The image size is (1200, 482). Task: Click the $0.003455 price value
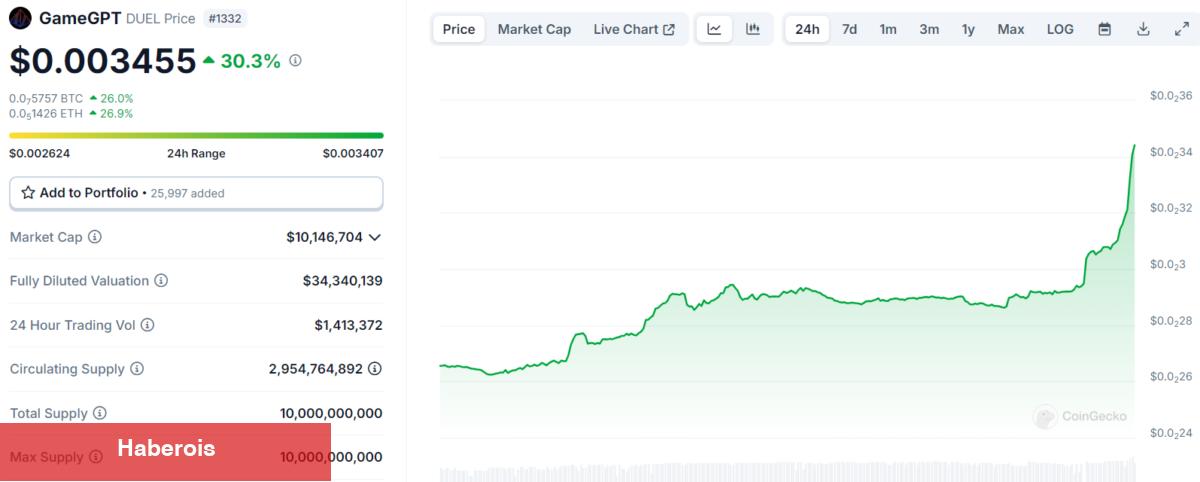coord(103,61)
